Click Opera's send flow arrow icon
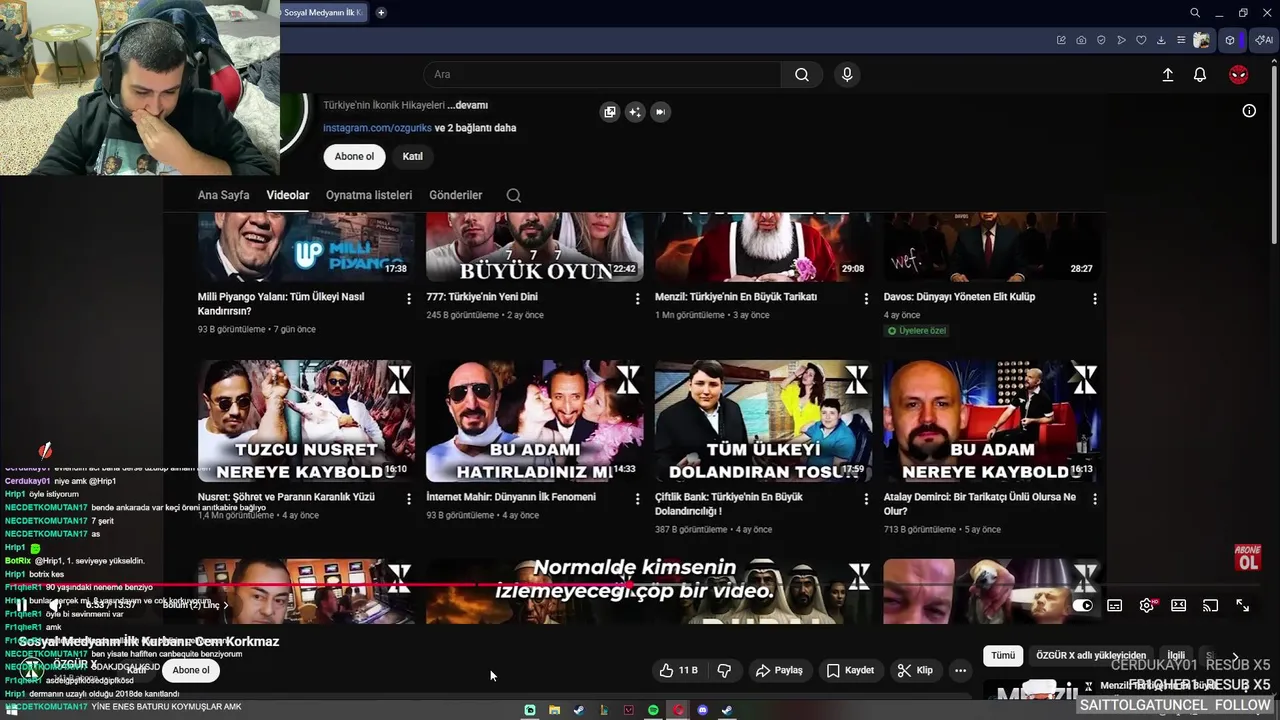The width and height of the screenshot is (1280, 720). click(1121, 40)
